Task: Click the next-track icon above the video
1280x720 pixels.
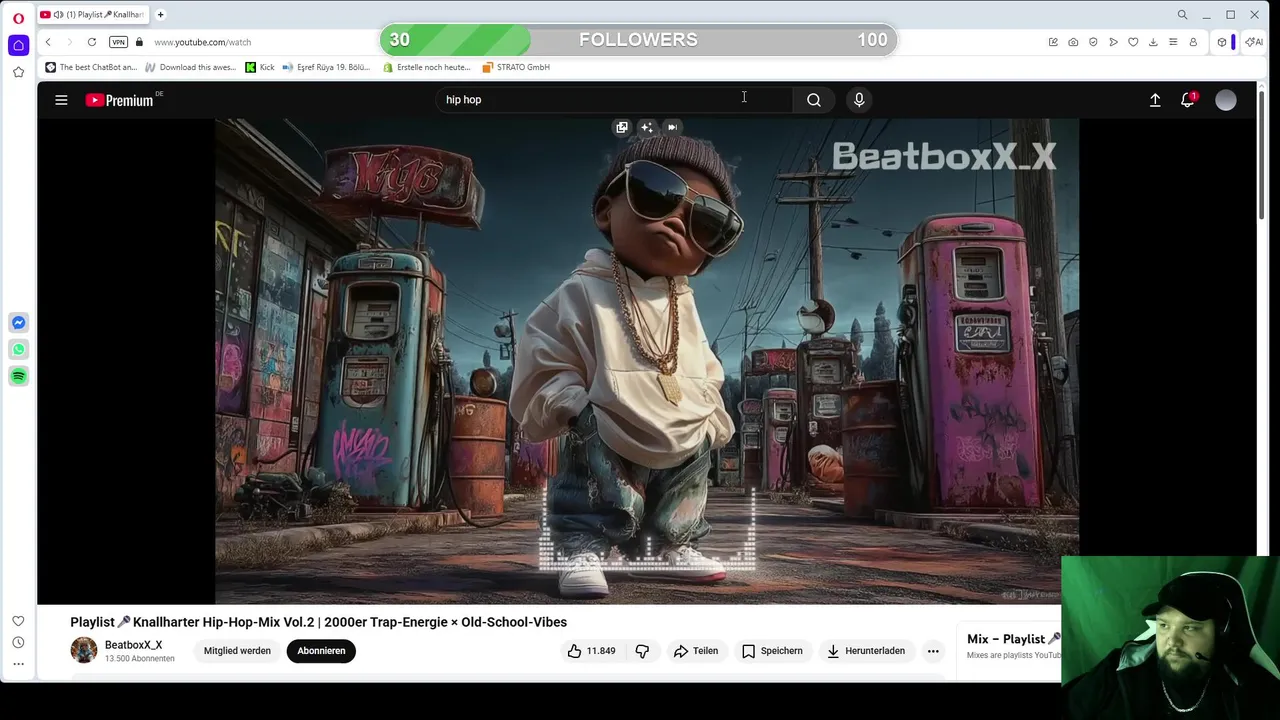Action: click(672, 127)
